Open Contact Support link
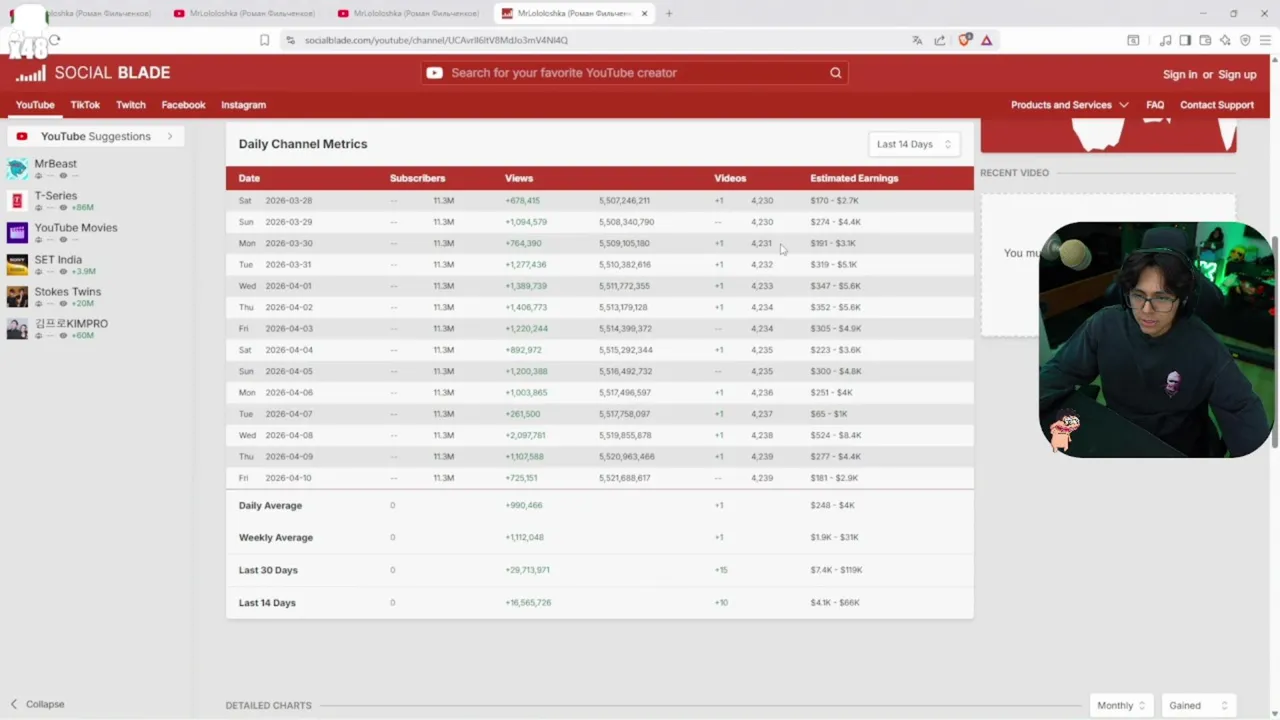The height and width of the screenshot is (720, 1280). 1217,105
